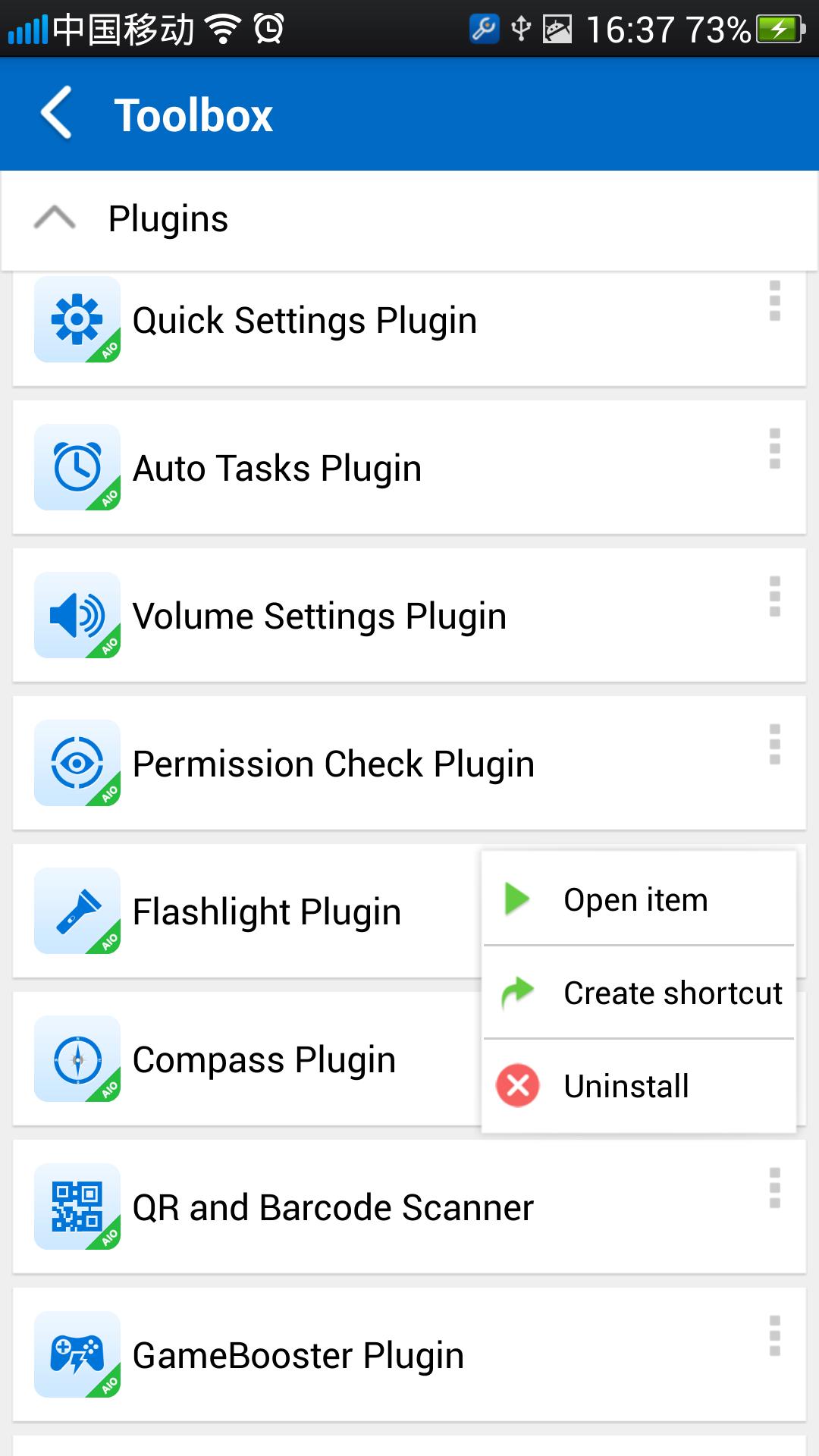The image size is (819, 1456).
Task: Tap the Quick Settings Plugin gear icon
Action: 77,319
